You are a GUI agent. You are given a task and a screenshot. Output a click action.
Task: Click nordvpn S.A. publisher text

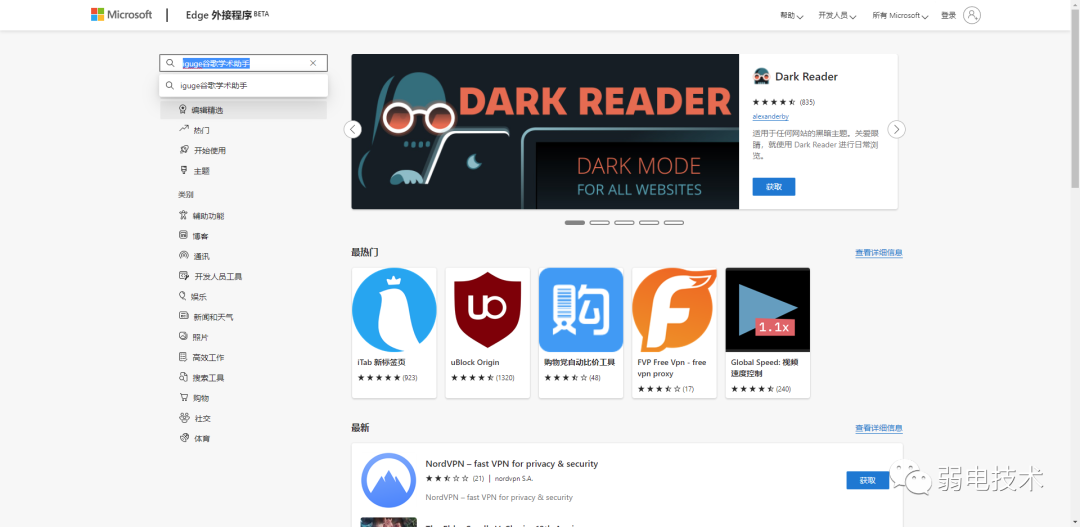click(514, 478)
